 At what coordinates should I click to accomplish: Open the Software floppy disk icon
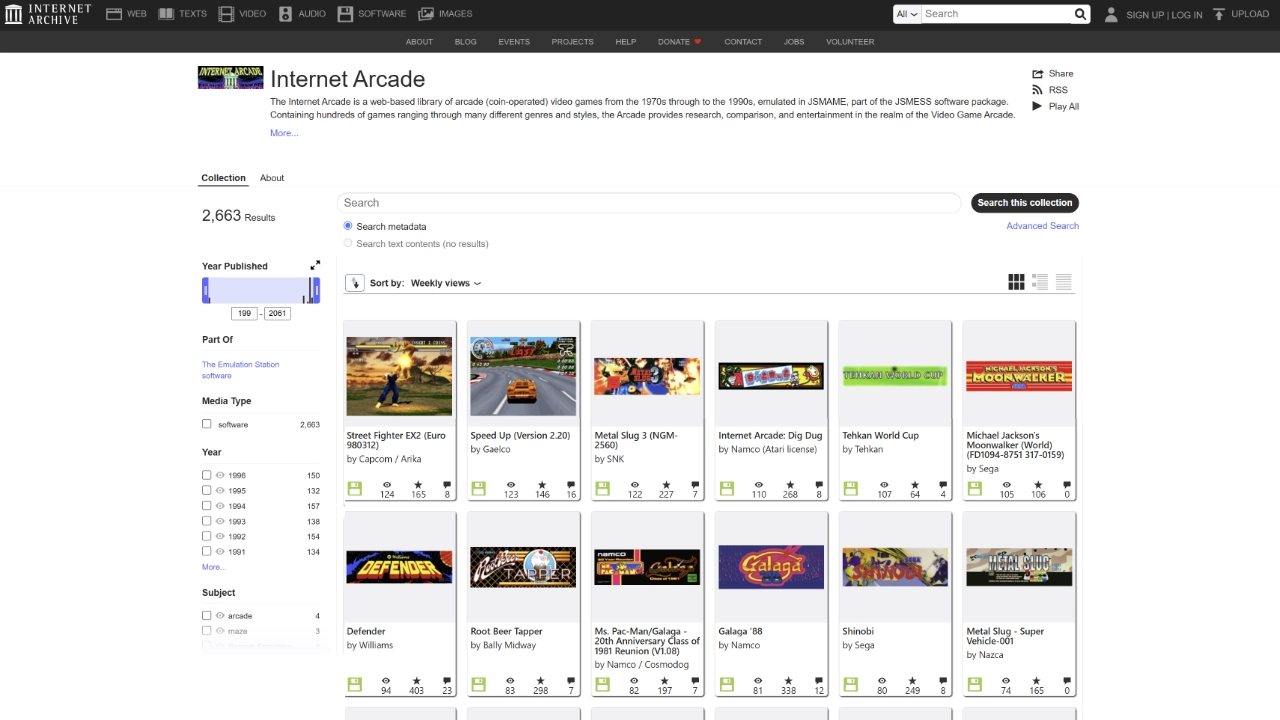[x=345, y=14]
